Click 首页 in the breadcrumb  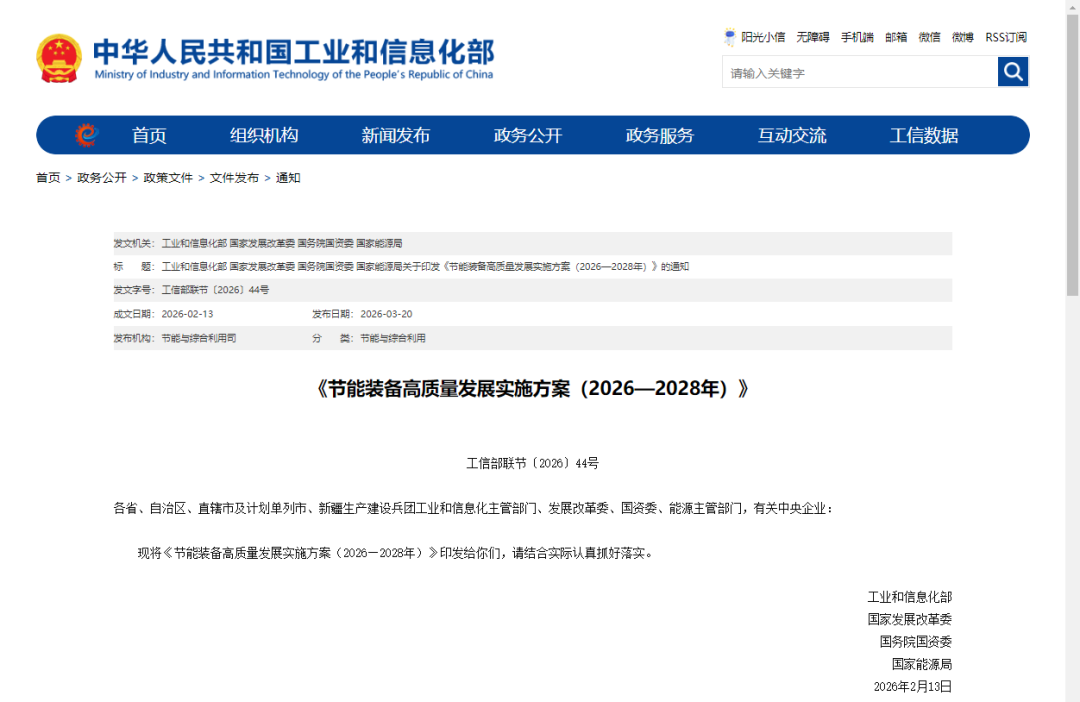coord(48,178)
